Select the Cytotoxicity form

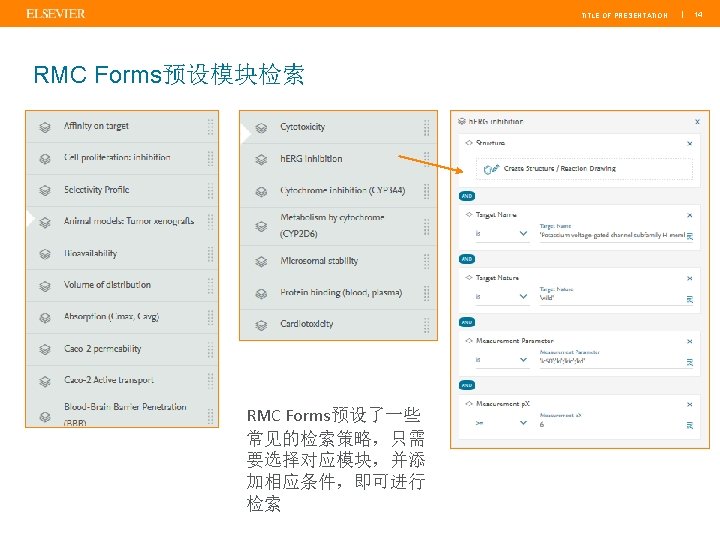click(338, 128)
